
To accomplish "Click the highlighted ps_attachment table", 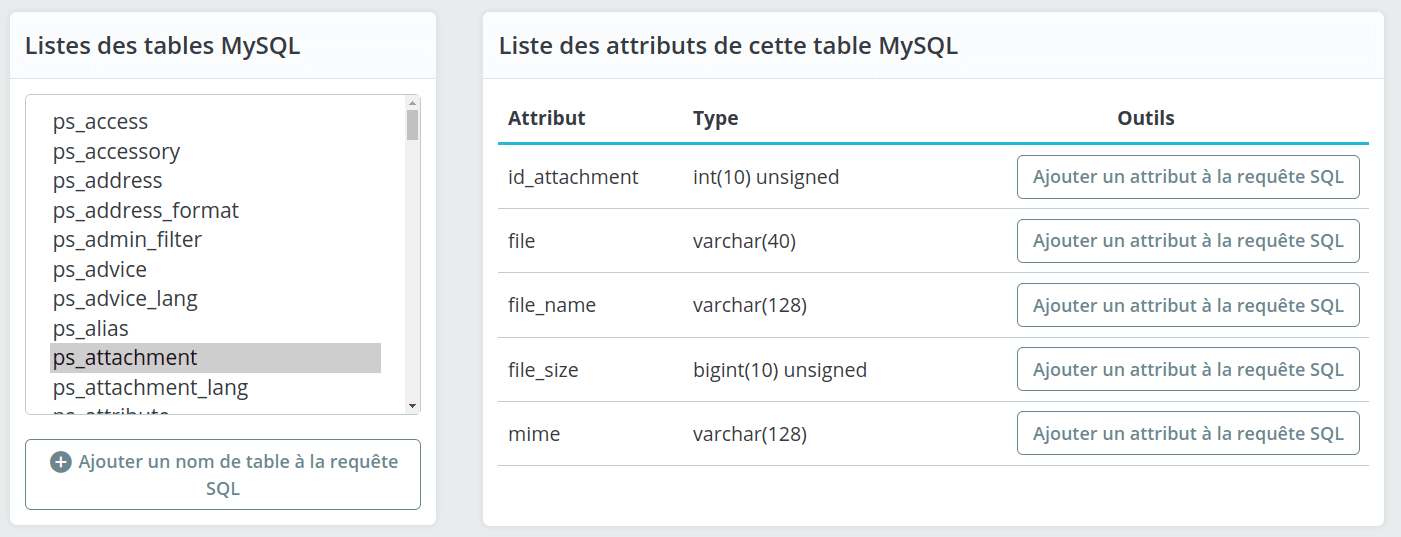I will click(125, 358).
